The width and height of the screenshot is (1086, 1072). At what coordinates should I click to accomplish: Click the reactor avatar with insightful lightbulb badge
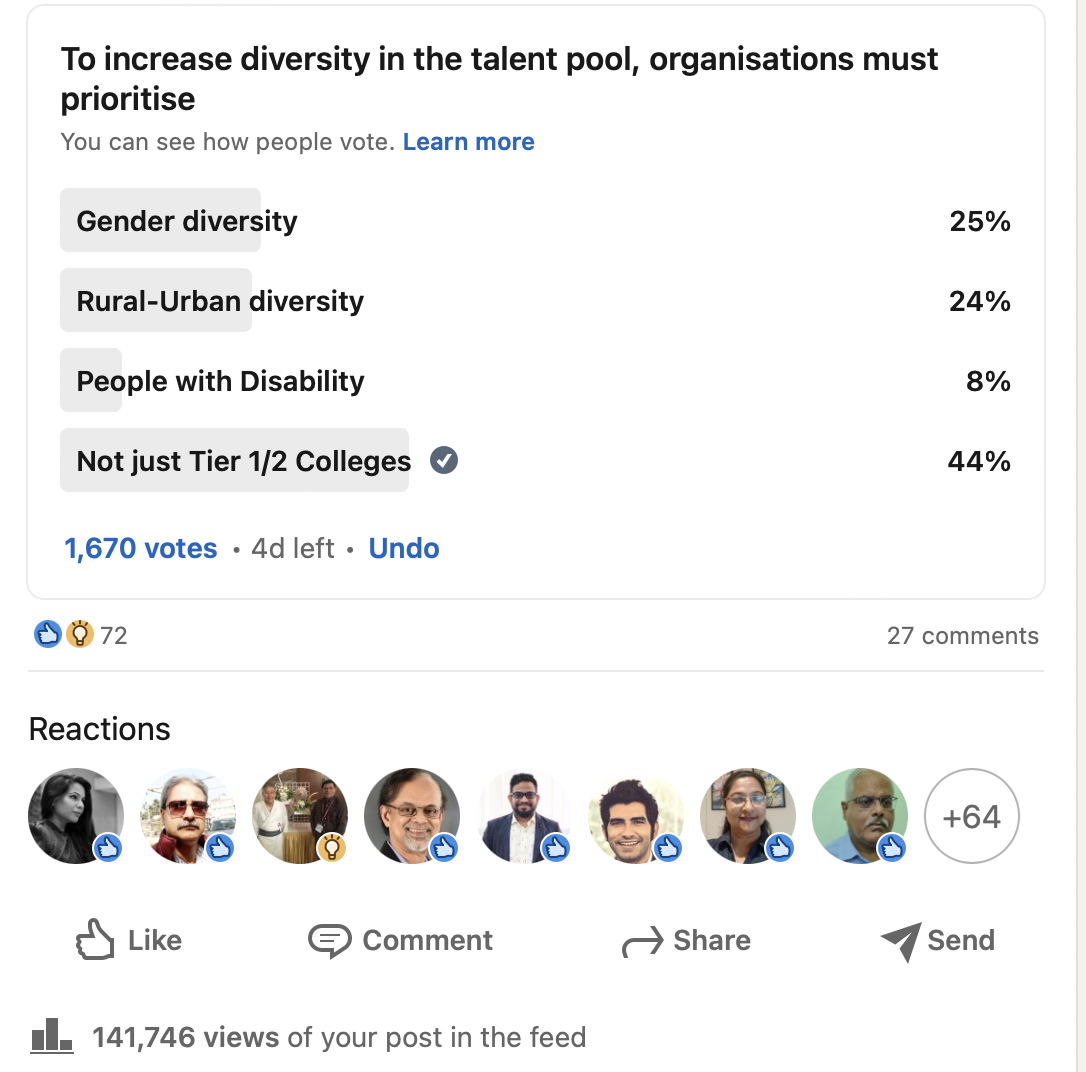click(299, 816)
